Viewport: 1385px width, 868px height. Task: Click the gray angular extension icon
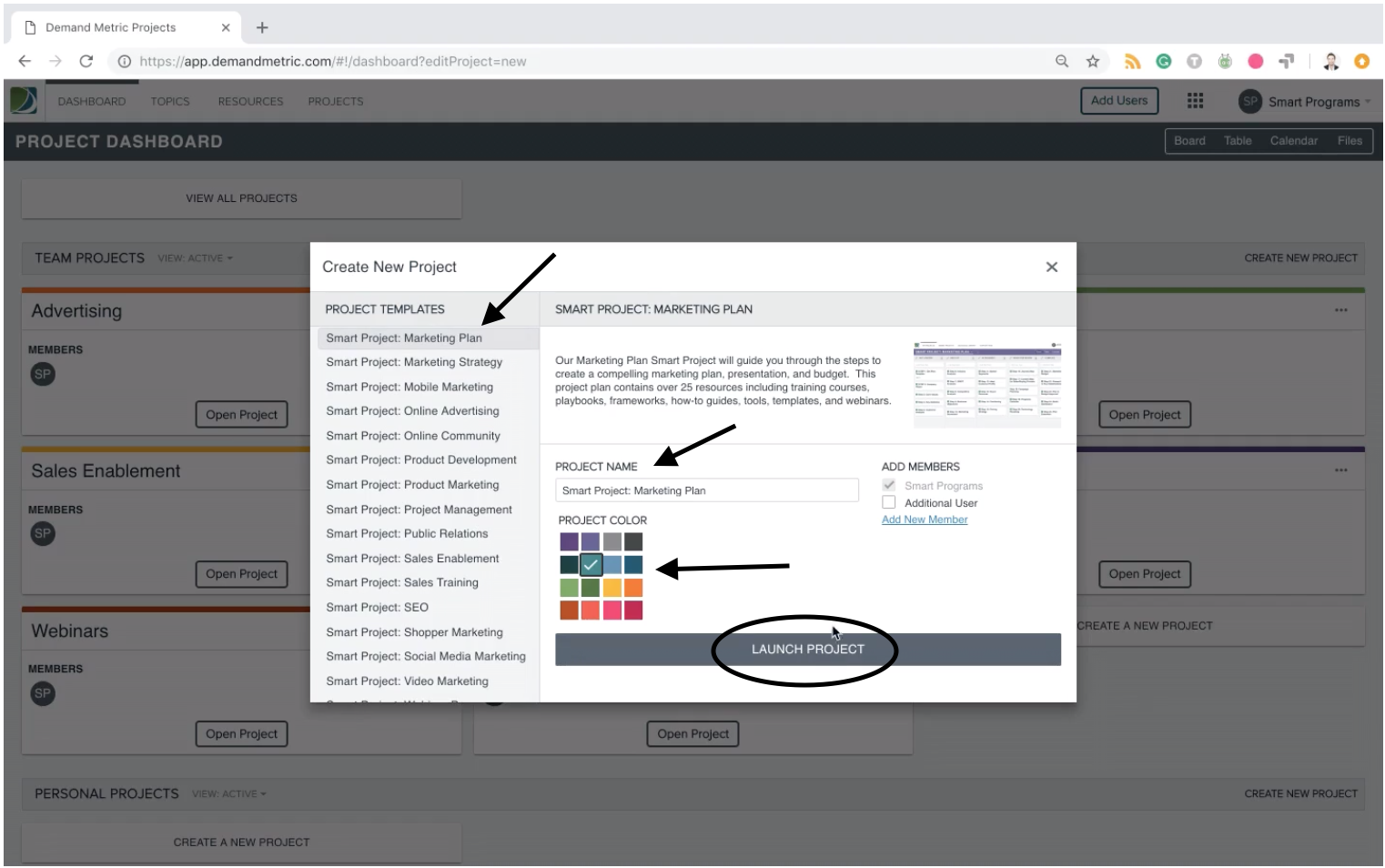click(x=1286, y=61)
